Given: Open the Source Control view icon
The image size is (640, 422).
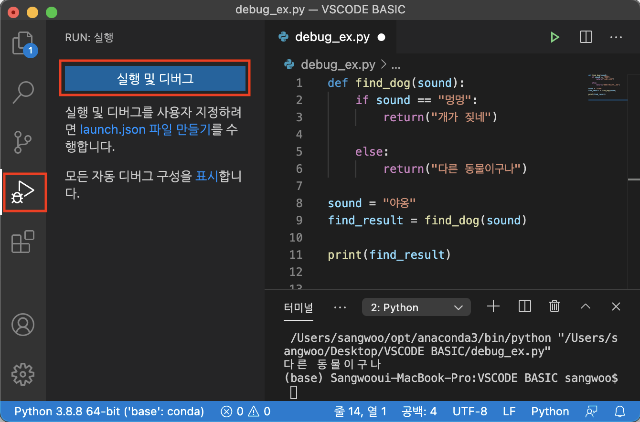Looking at the screenshot, I should [x=23, y=142].
